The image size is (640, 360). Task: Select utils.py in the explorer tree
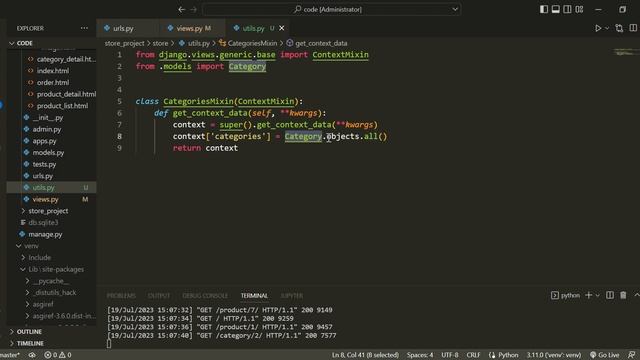[43, 188]
